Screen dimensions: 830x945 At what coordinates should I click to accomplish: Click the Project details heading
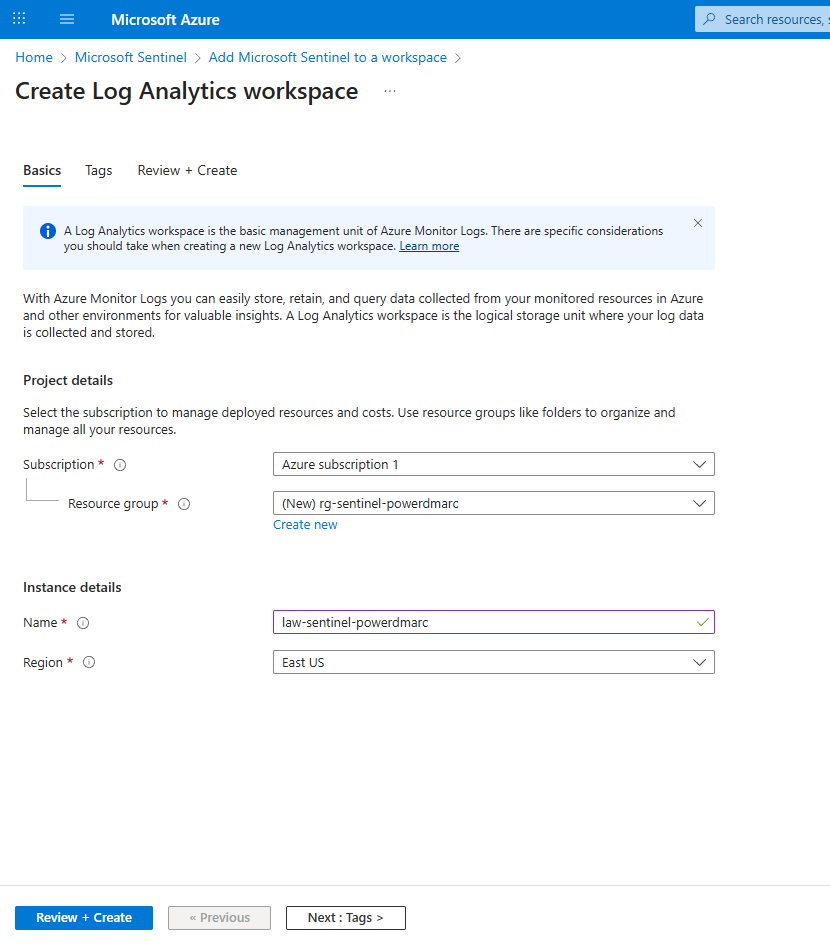click(x=68, y=380)
